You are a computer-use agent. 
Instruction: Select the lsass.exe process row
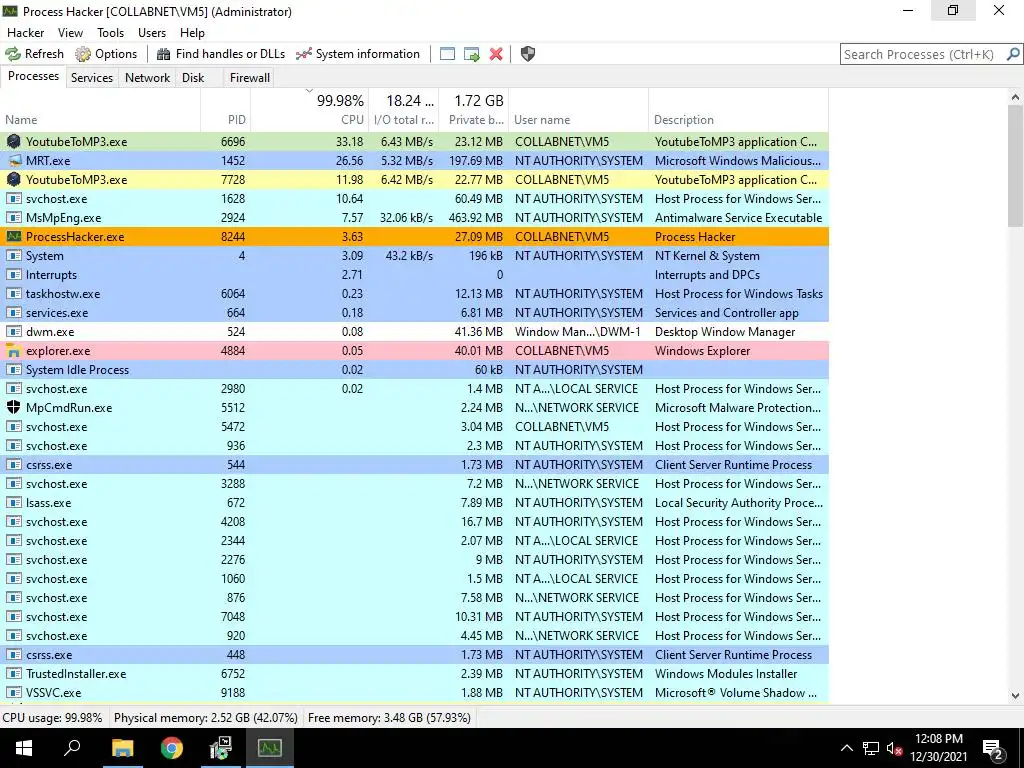415,503
